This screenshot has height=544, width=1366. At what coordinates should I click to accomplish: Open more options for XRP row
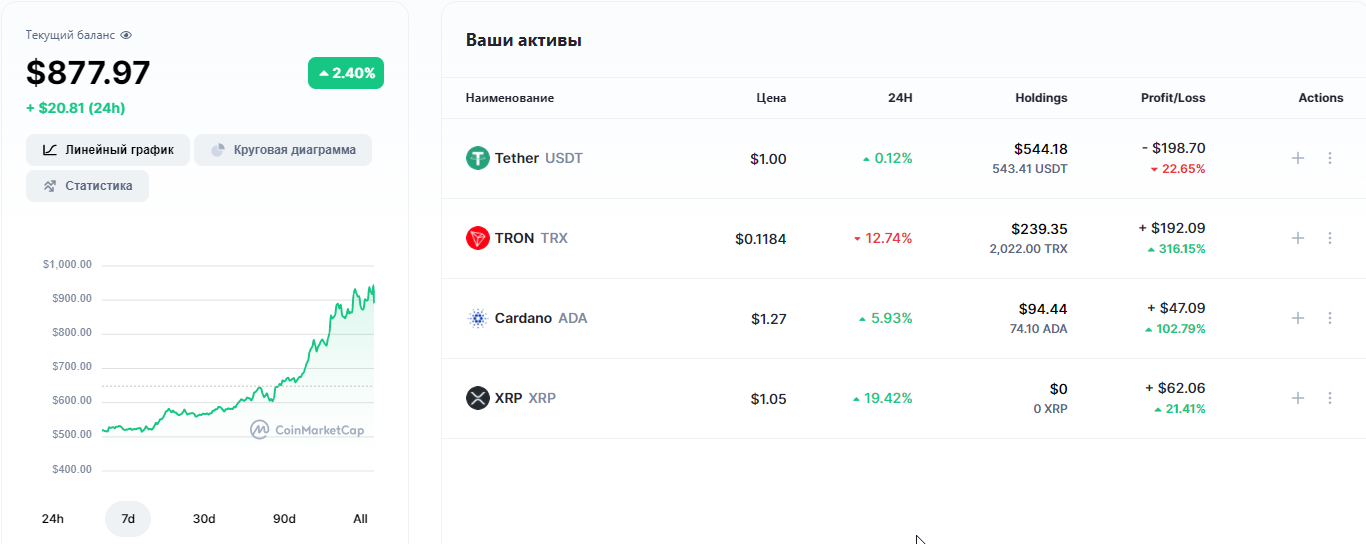pyautogui.click(x=1330, y=398)
